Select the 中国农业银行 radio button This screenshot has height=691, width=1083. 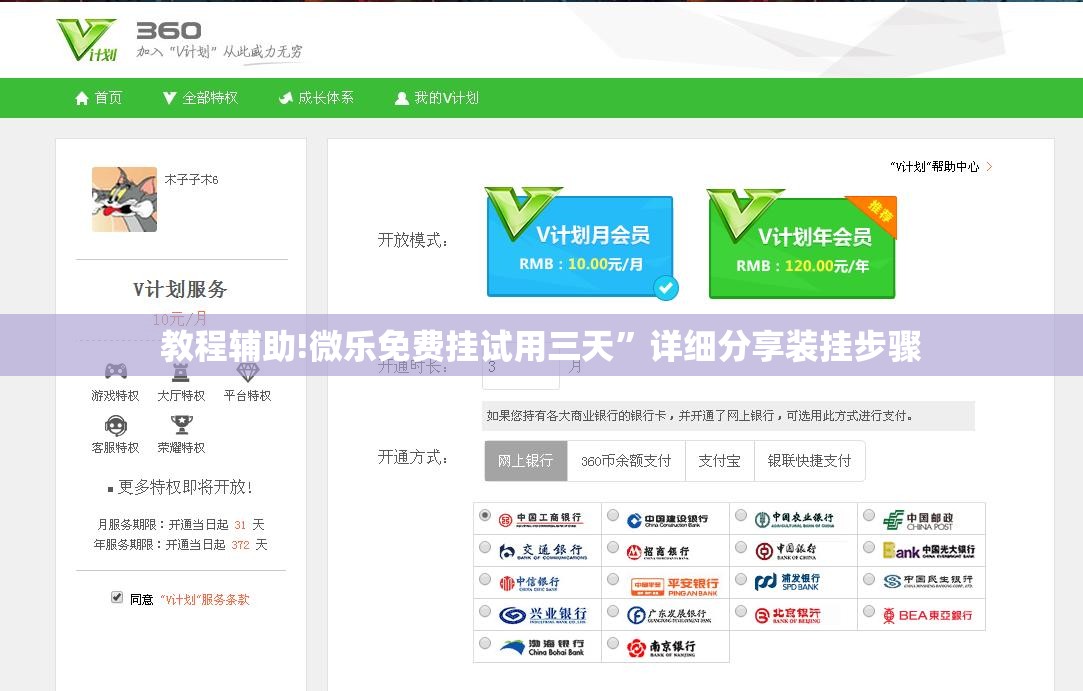(740, 515)
